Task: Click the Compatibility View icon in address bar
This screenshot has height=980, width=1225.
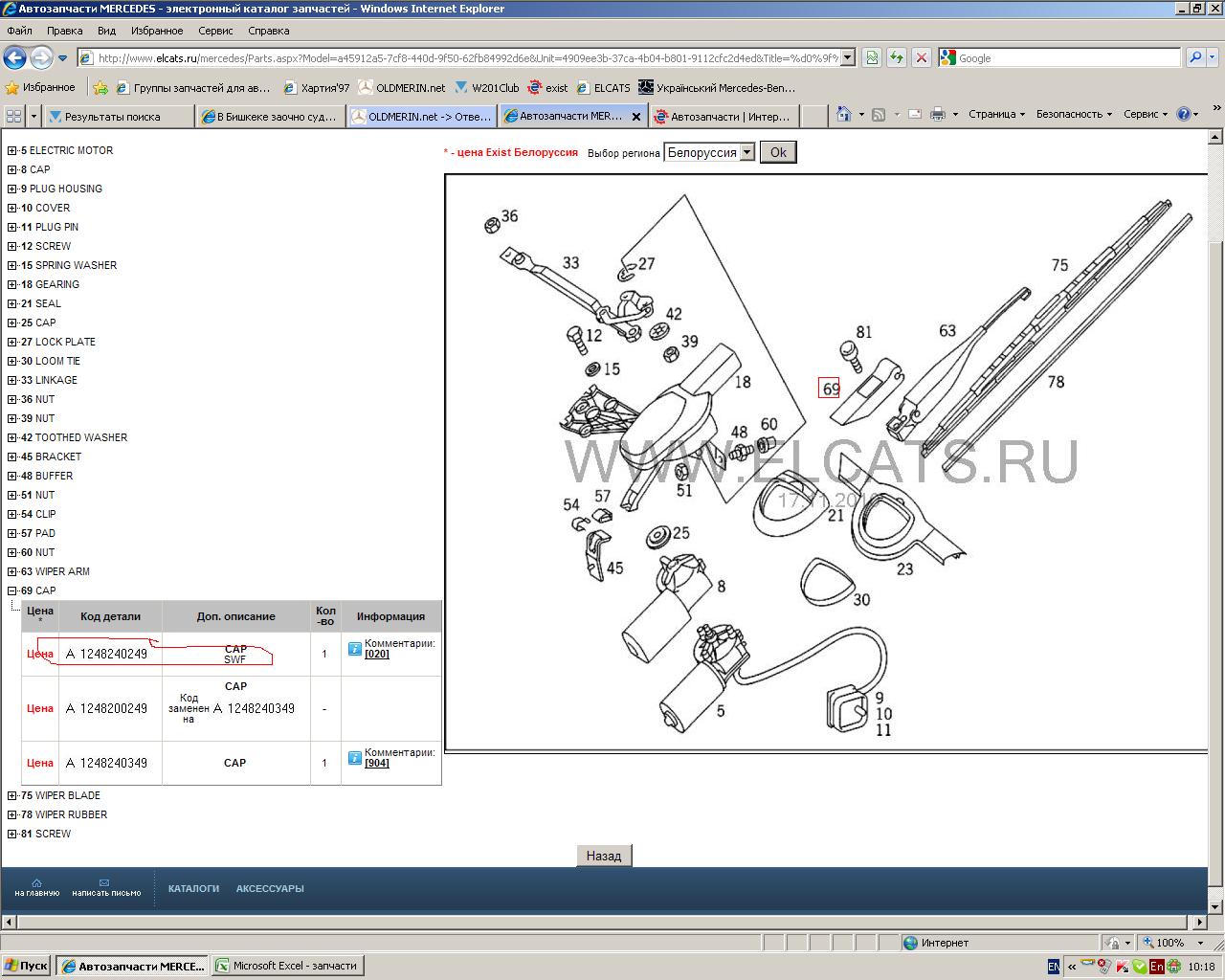Action: coord(872,58)
